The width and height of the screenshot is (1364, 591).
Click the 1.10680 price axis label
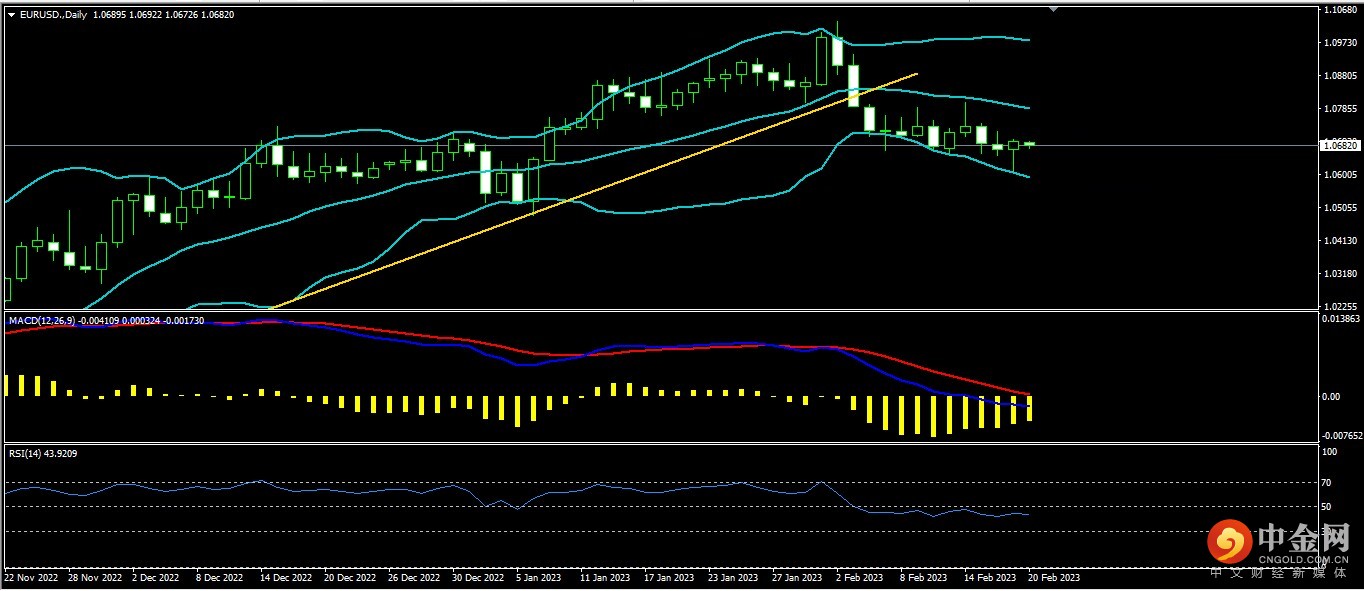(x=1339, y=10)
